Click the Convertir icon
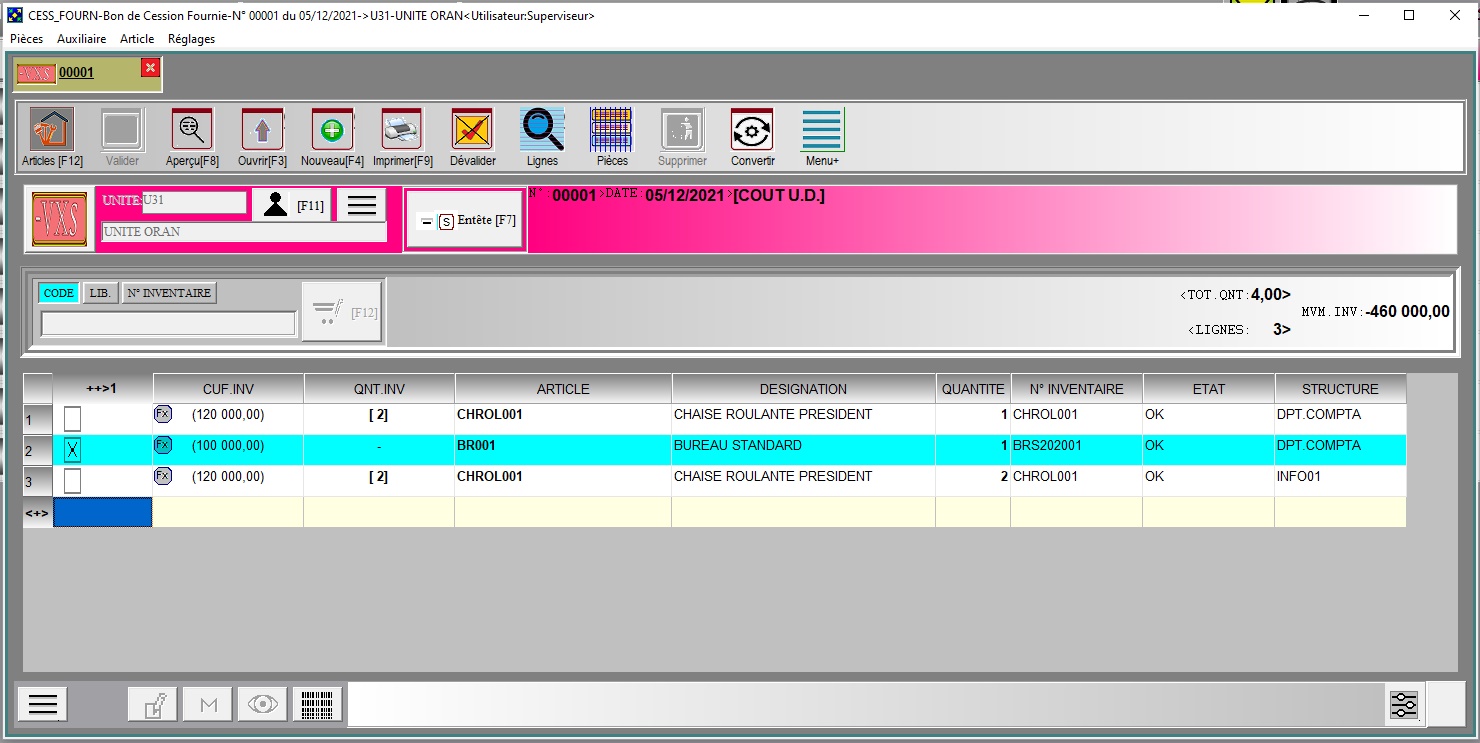The height and width of the screenshot is (743, 1480). tap(752, 130)
